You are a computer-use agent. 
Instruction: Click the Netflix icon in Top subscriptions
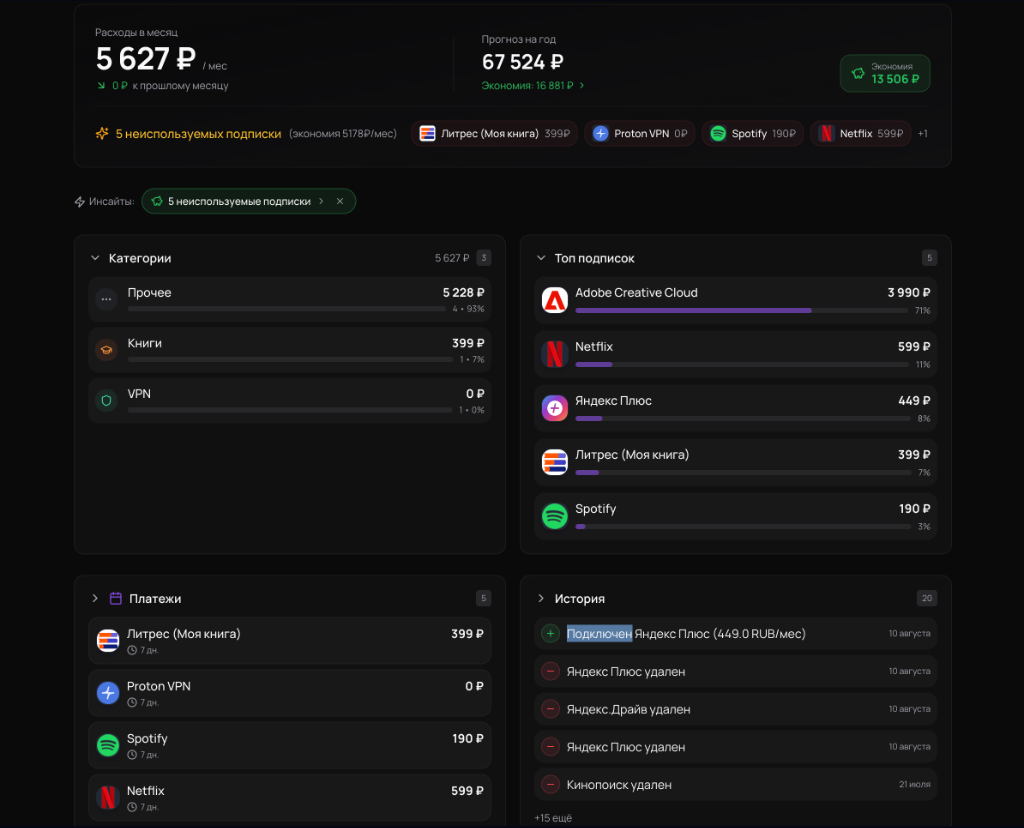click(554, 354)
